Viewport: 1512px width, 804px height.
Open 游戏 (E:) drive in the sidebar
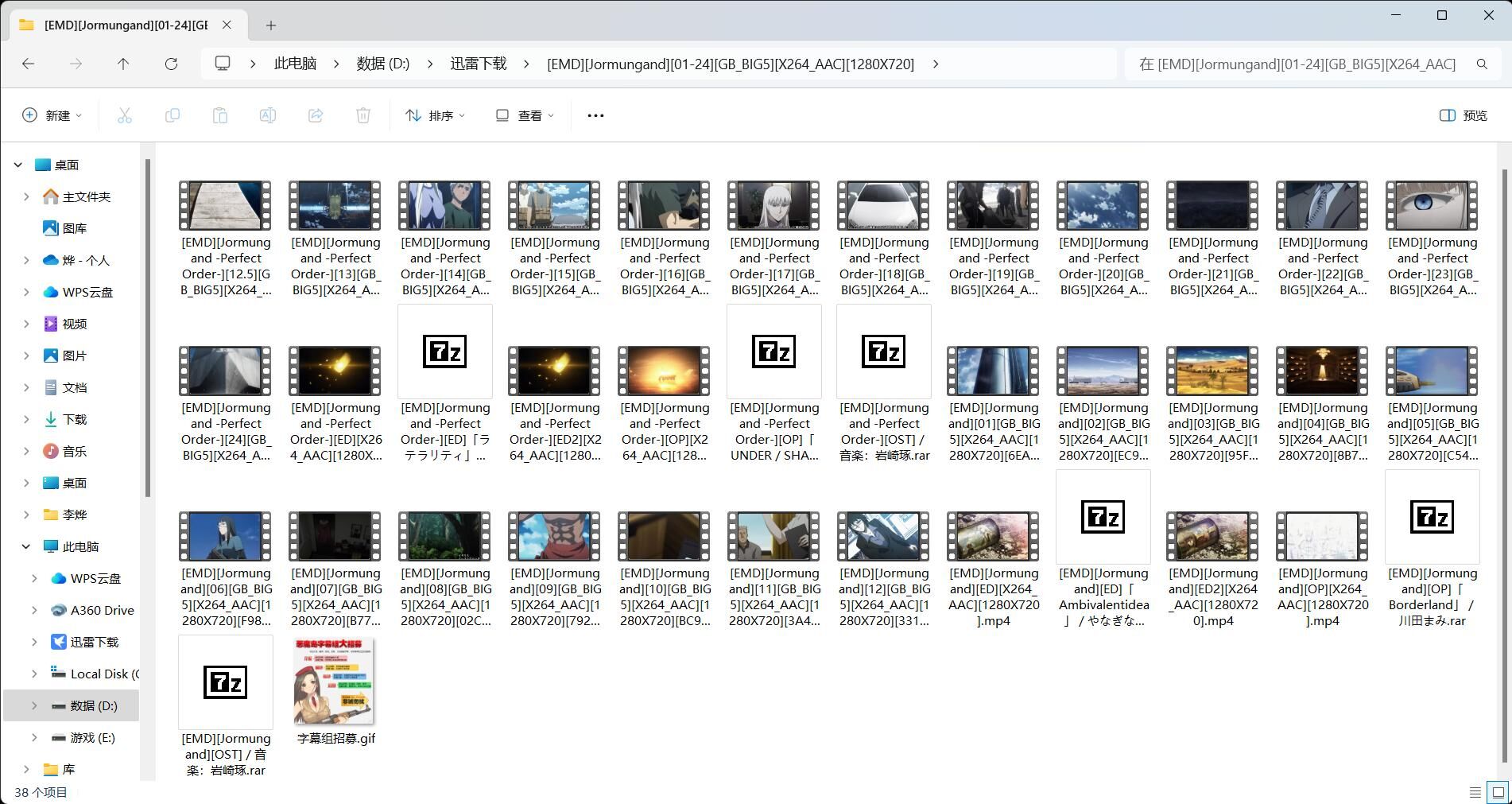(92, 737)
